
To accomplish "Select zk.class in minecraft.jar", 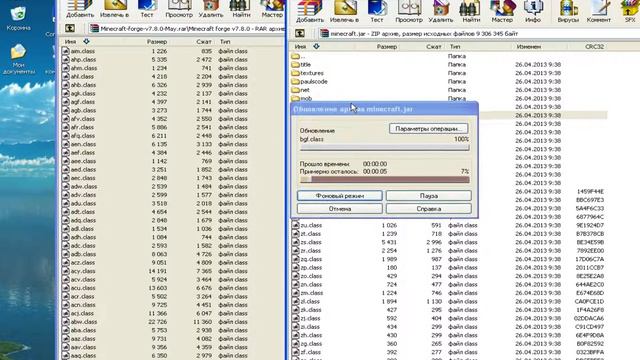I will pos(311,310).
